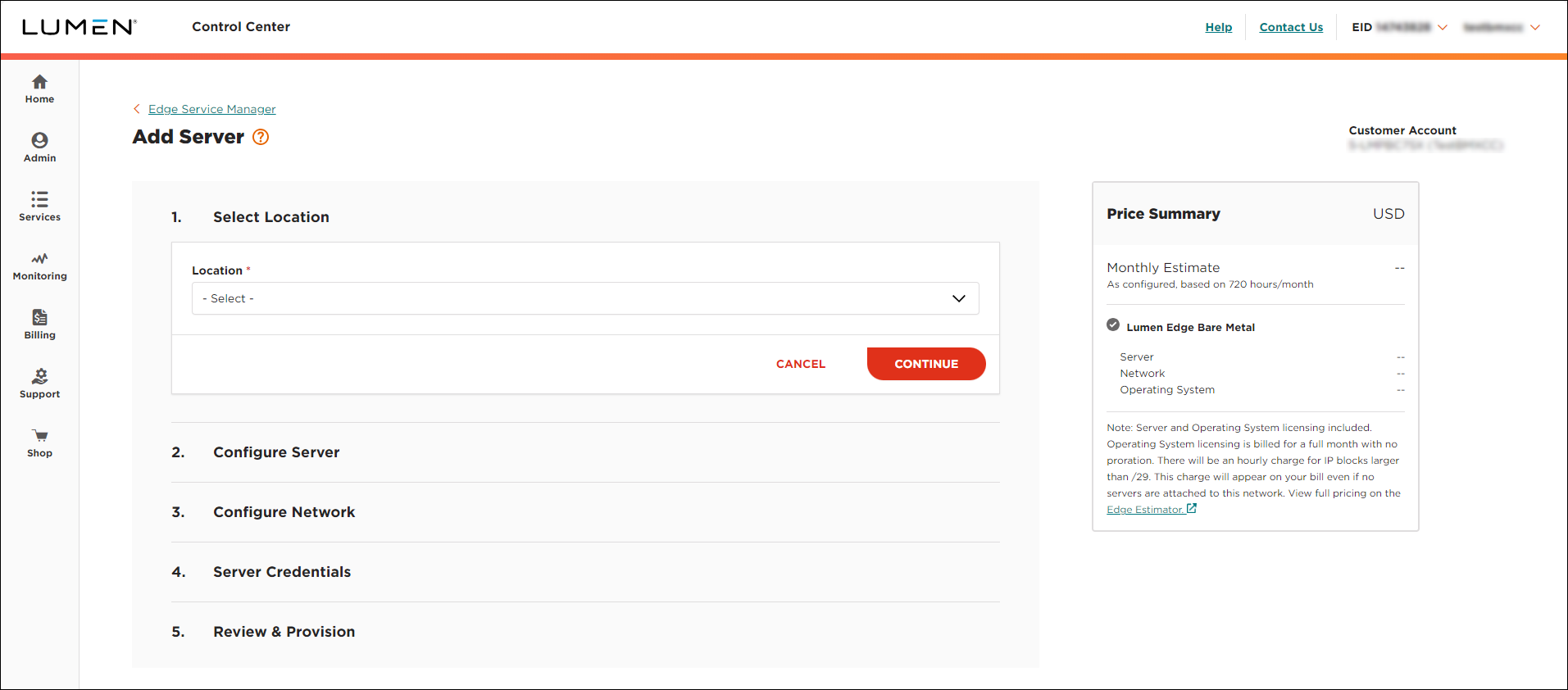Click the Network price row

pyautogui.click(x=1262, y=374)
